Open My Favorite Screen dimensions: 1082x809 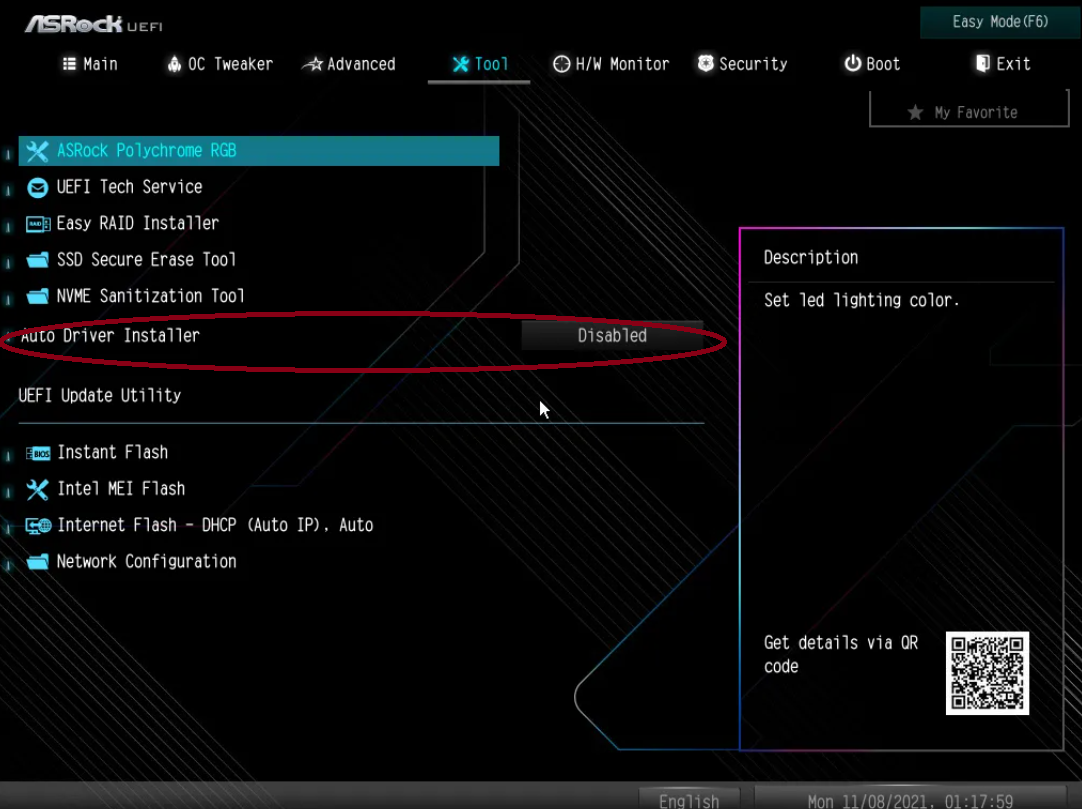(969, 110)
